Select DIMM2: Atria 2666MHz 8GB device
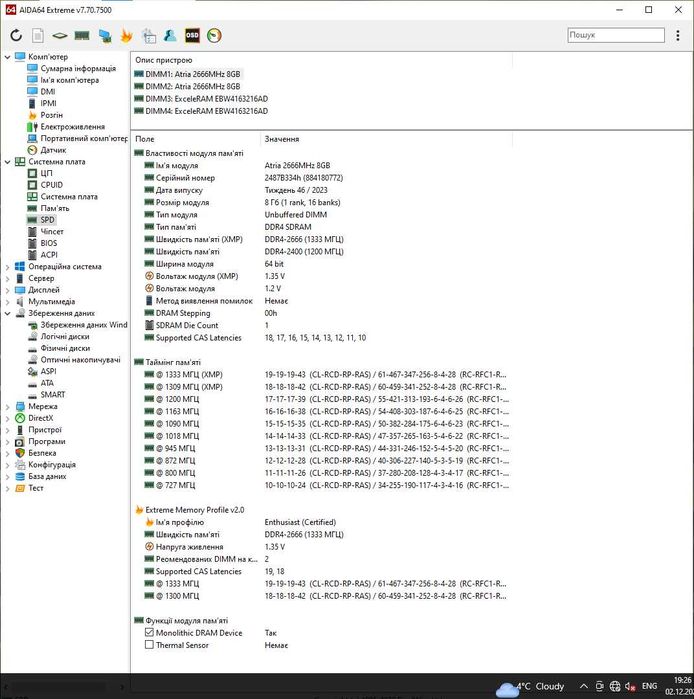The height and width of the screenshot is (699, 694). (x=193, y=86)
